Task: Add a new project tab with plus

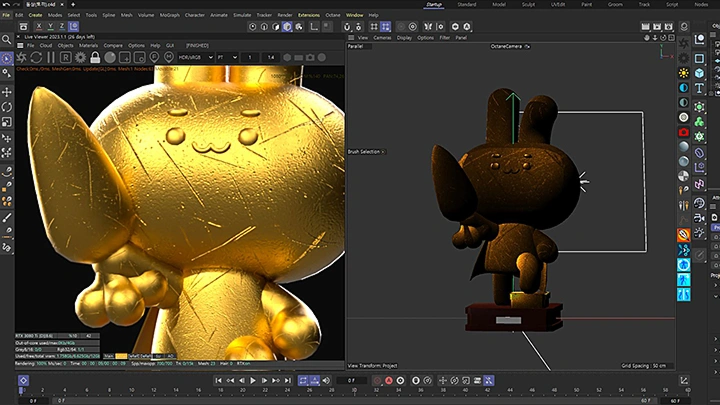Action: (73, 5)
